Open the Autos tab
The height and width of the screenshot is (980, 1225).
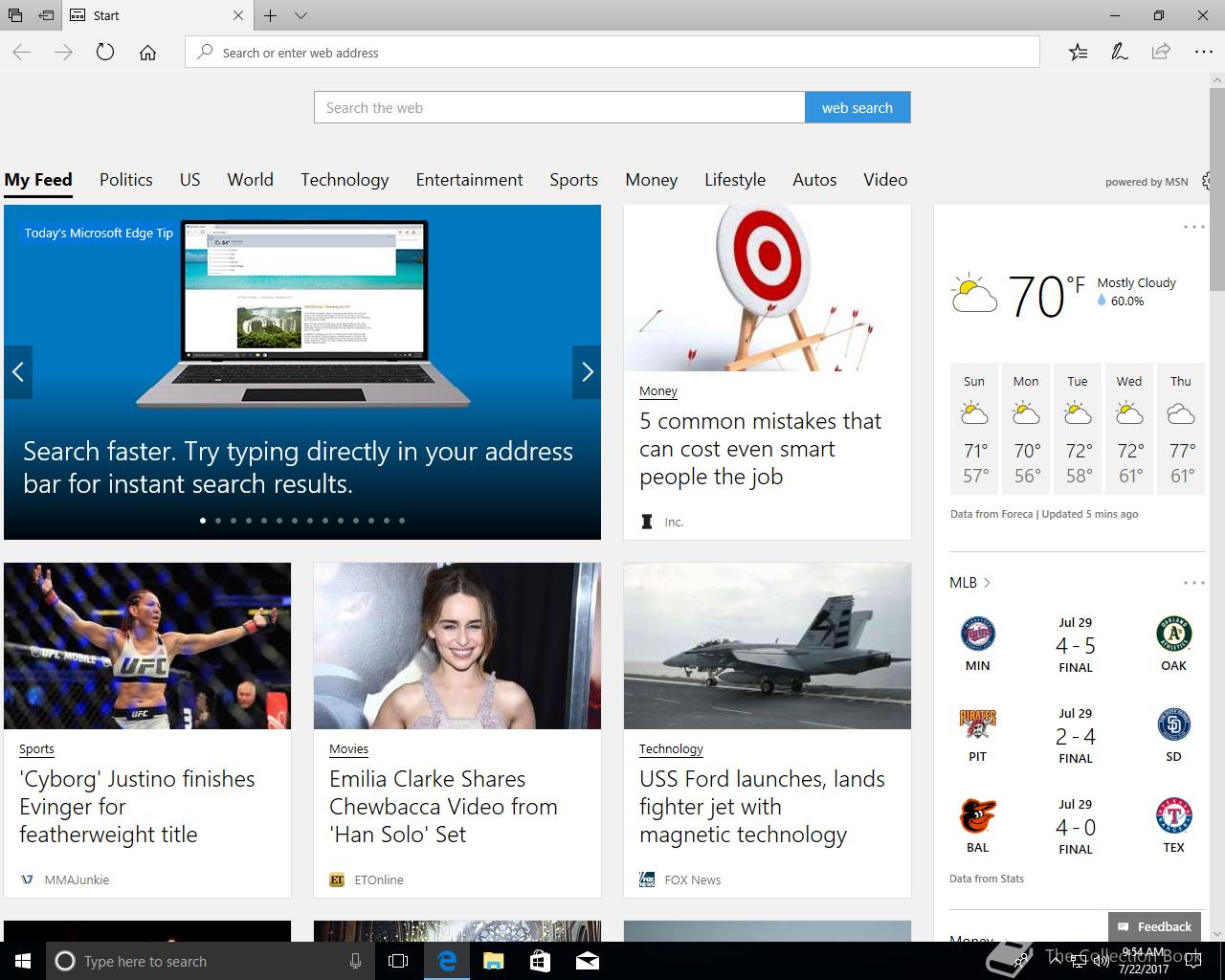point(814,180)
